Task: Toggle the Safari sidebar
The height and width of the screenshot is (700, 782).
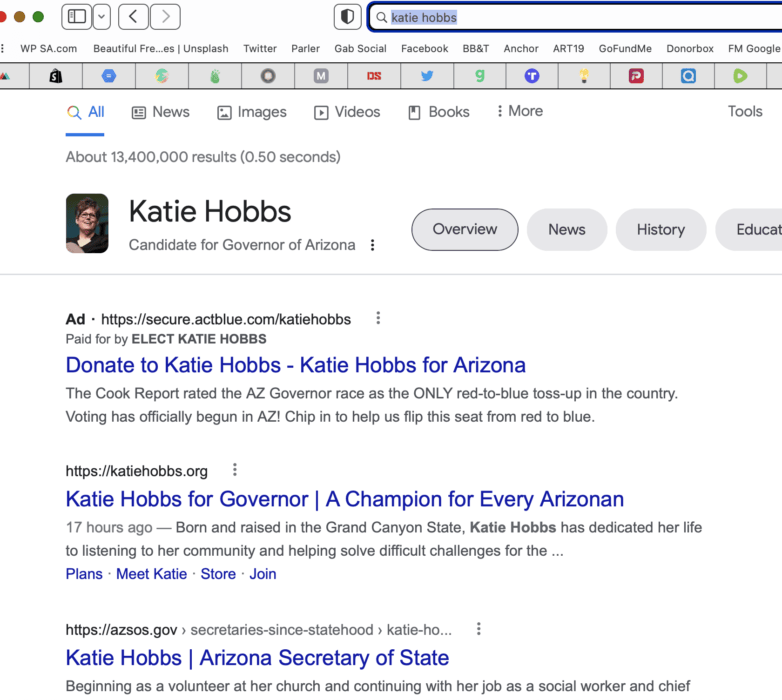Action: tap(77, 17)
